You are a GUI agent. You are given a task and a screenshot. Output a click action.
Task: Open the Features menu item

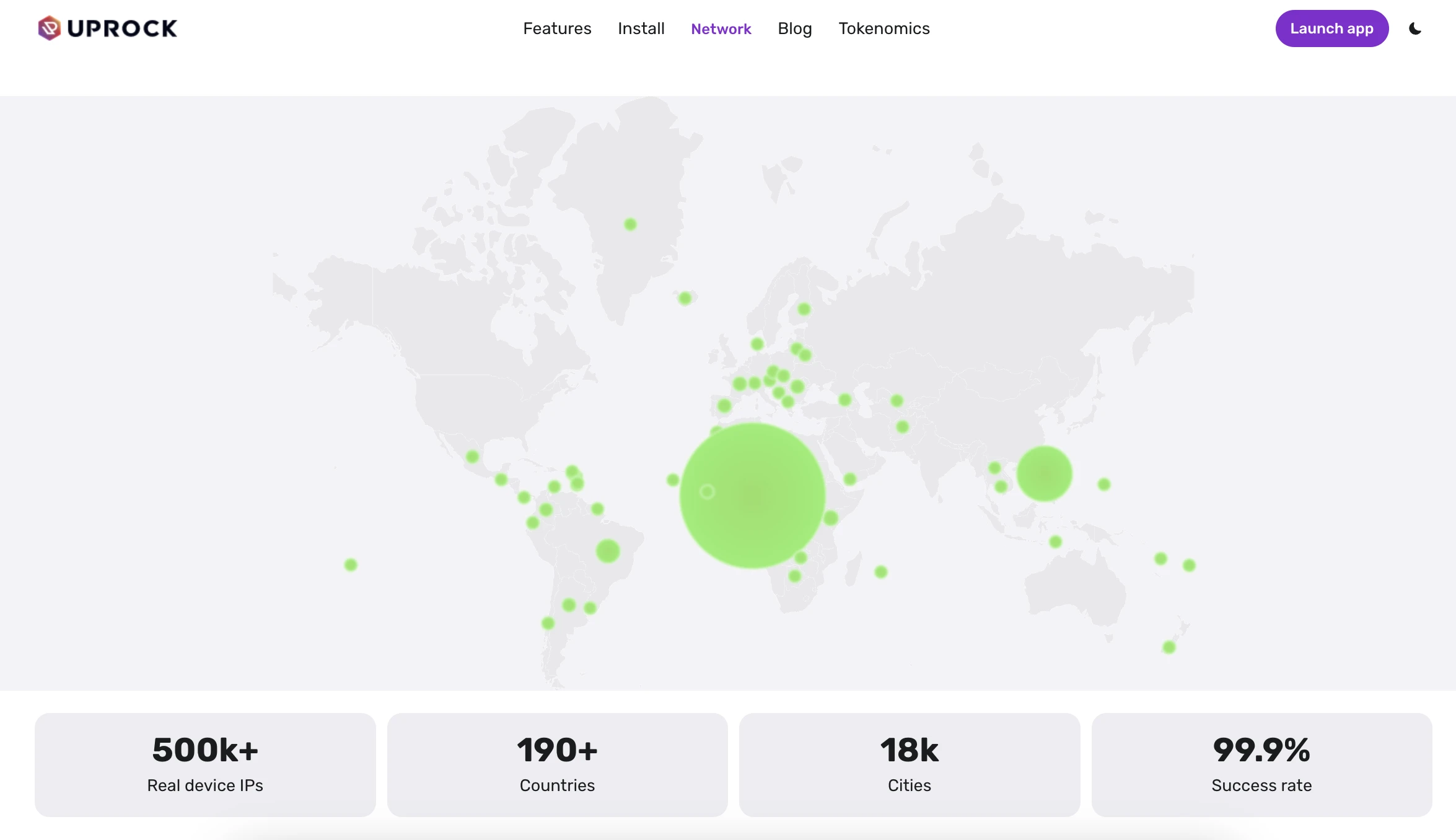[x=556, y=28]
